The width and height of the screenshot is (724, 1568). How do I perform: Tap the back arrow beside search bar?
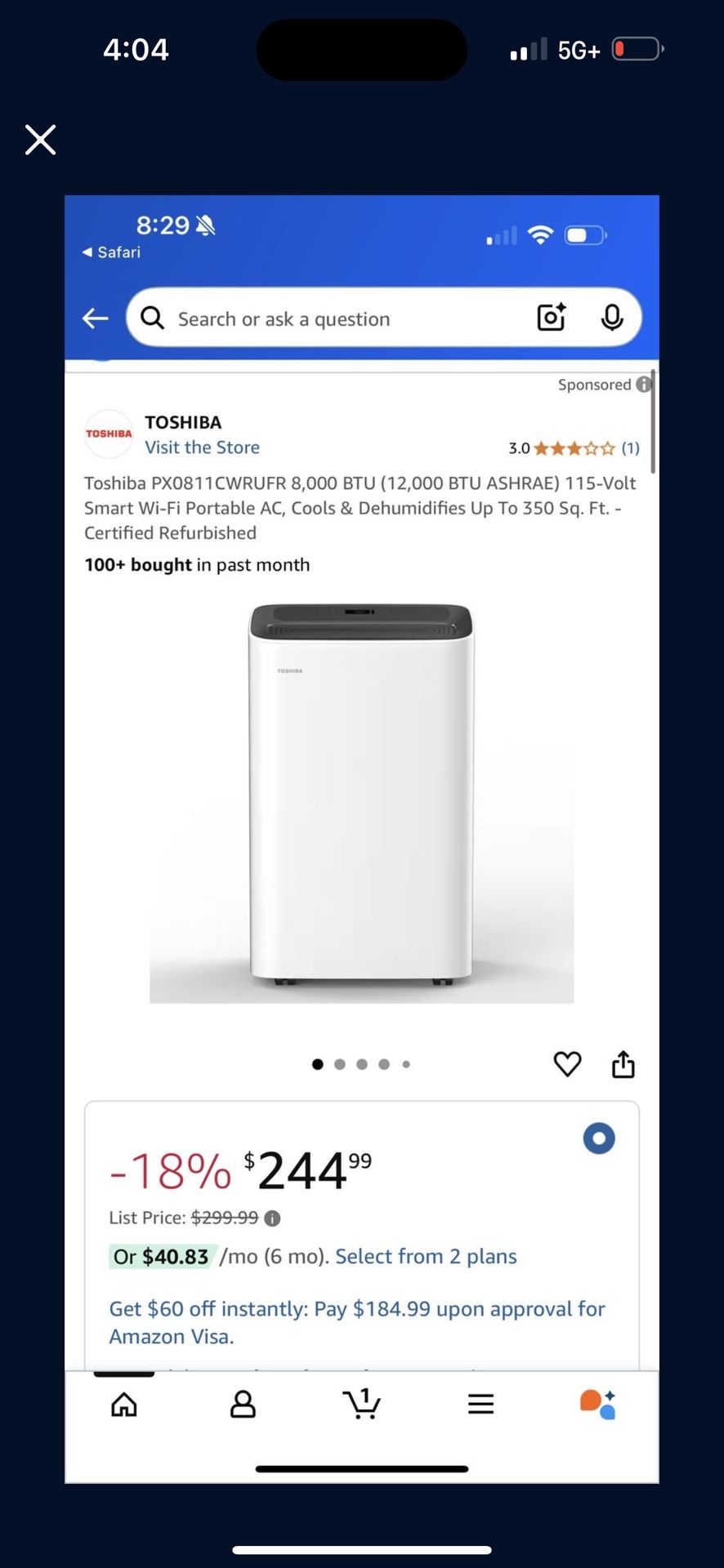[96, 318]
